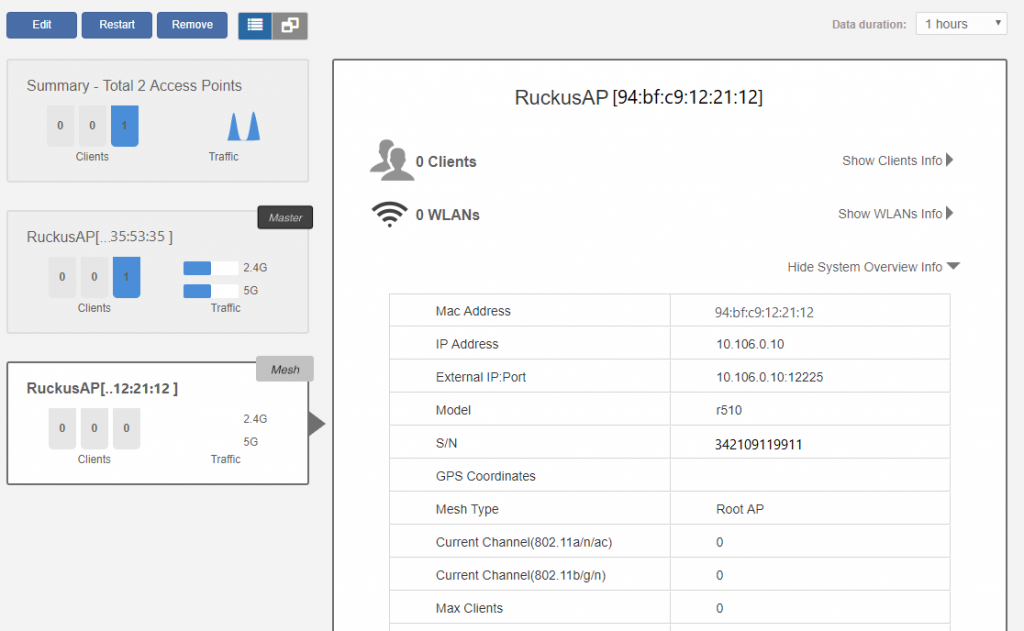The height and width of the screenshot is (631, 1024).
Task: Click the clients people icon
Action: click(391, 161)
